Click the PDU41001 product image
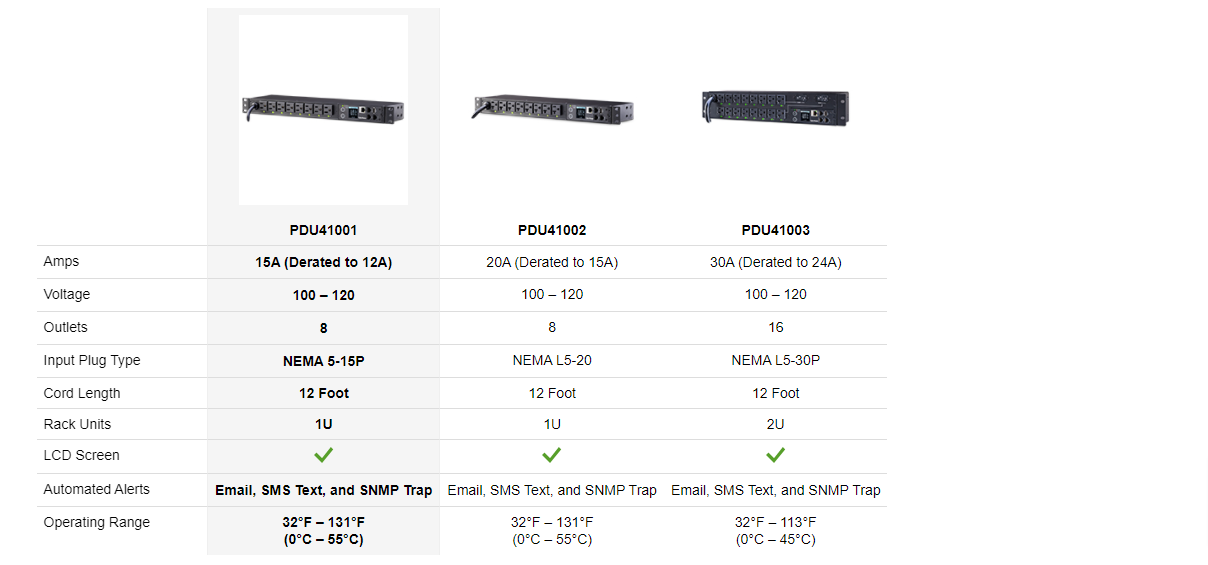 pos(323,108)
